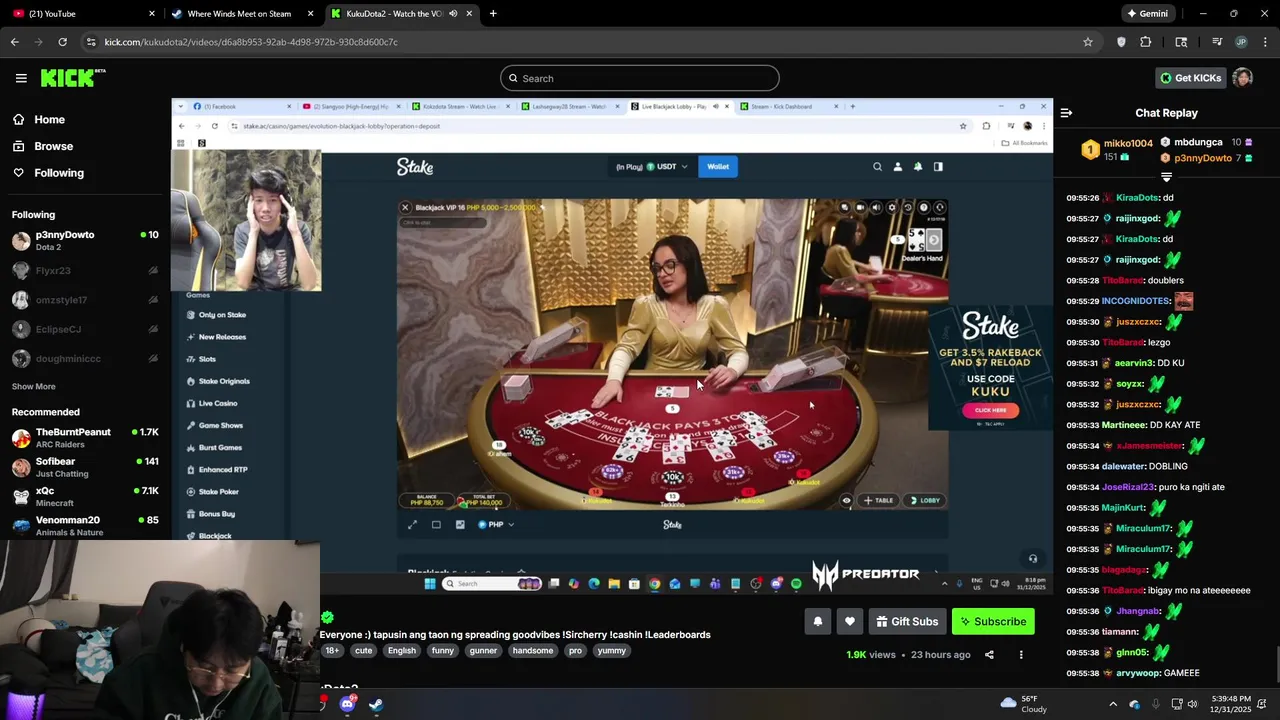Image resolution: width=1280 pixels, height=720 pixels.
Task: Close the Where Winds Meet tab
Action: pyautogui.click(x=311, y=14)
